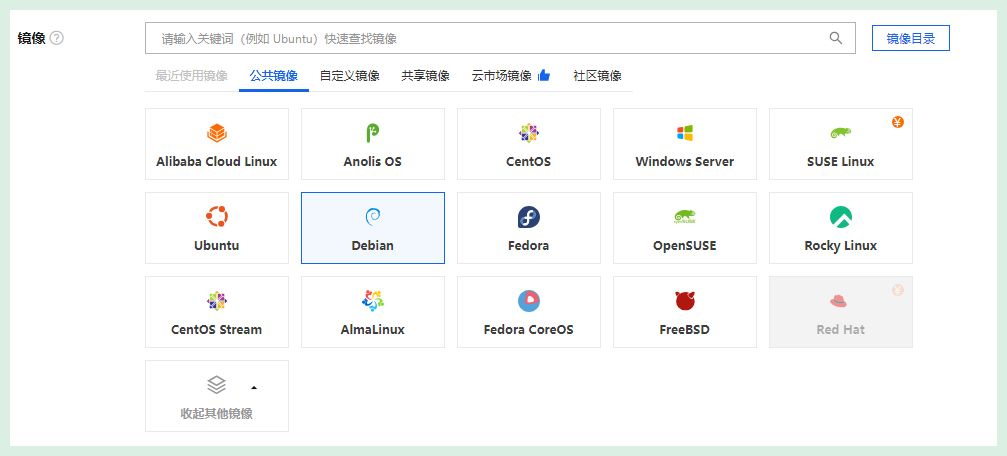The height and width of the screenshot is (456, 1007).
Task: Click the Rocky Linux green mountain logo
Action: click(841, 217)
